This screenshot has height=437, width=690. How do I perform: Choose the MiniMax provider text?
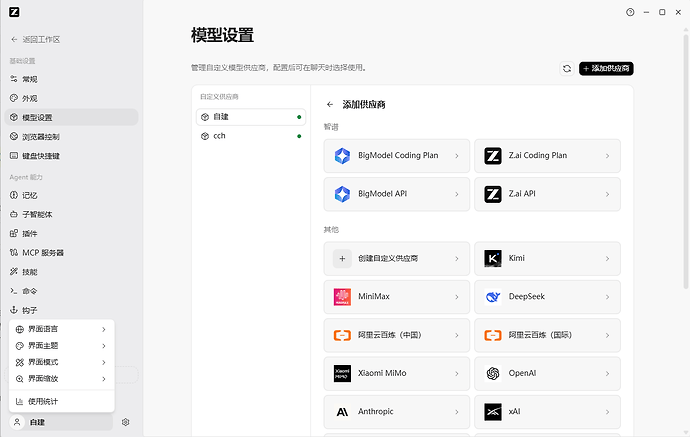pyautogui.click(x=374, y=297)
